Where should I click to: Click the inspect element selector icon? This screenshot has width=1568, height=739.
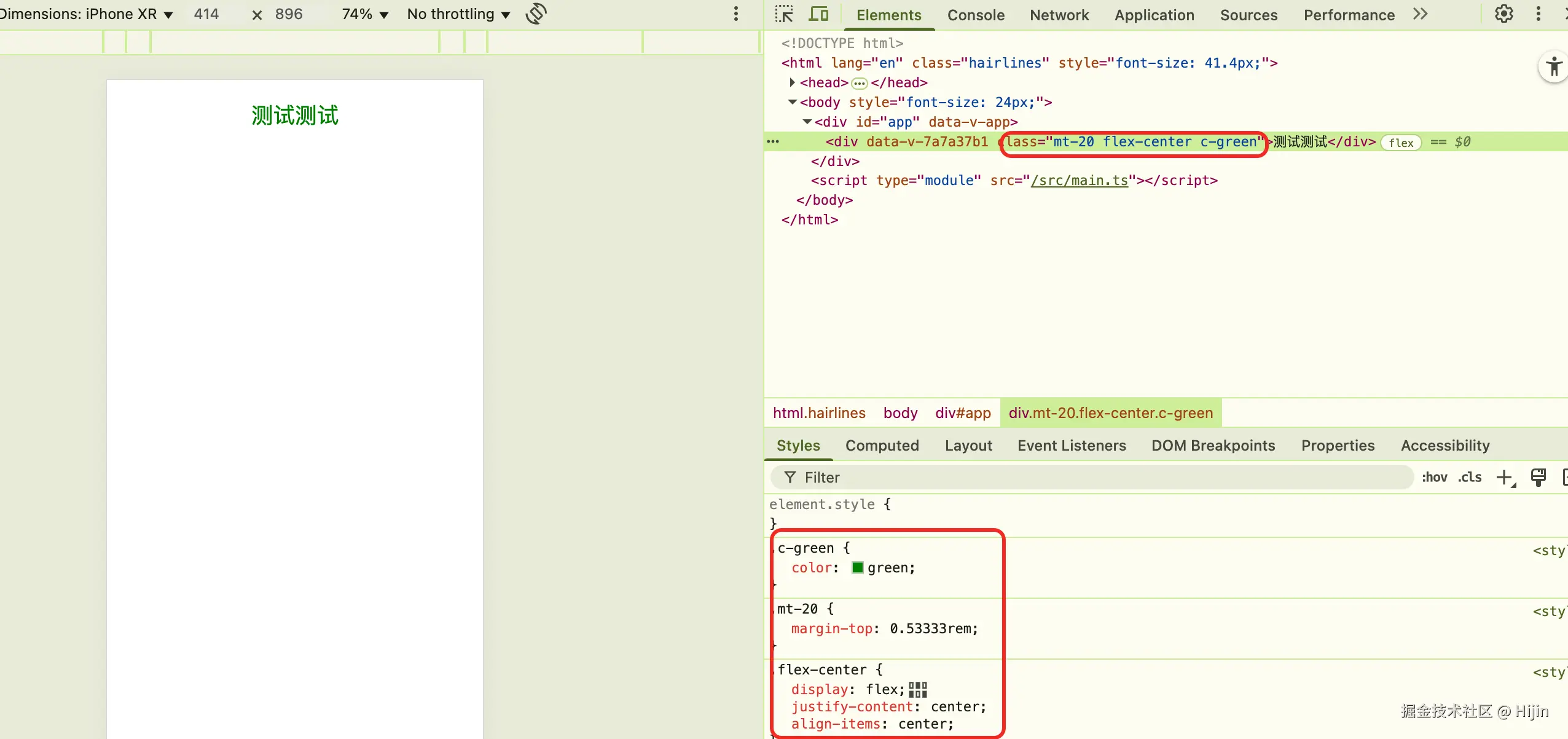pos(784,14)
